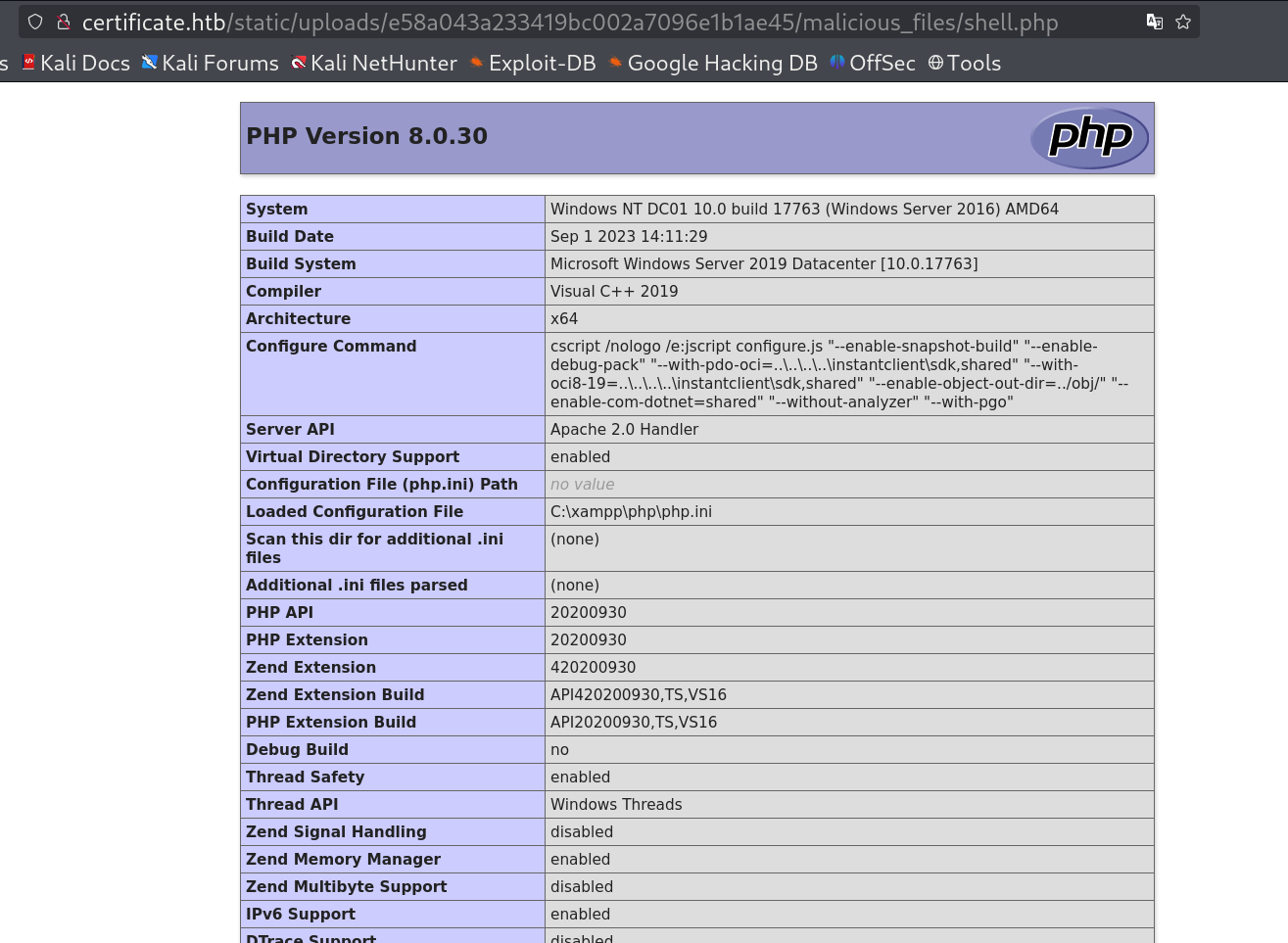This screenshot has width=1288, height=943.
Task: Click the Configure Command label
Action: tap(331, 346)
